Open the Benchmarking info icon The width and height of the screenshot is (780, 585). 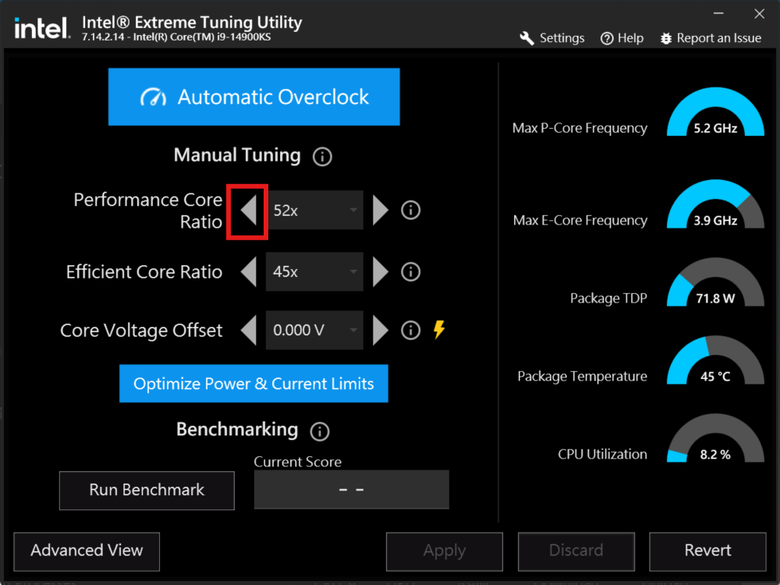tap(319, 431)
